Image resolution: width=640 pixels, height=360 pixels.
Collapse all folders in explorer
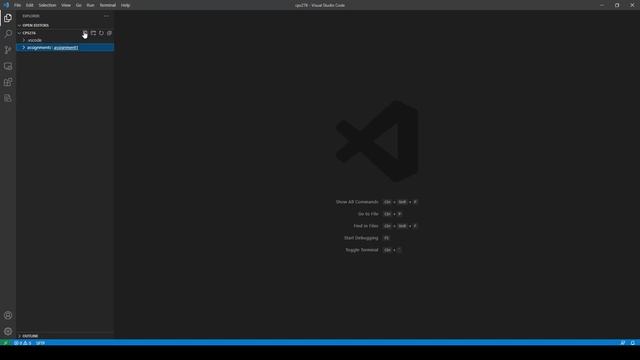tap(109, 33)
